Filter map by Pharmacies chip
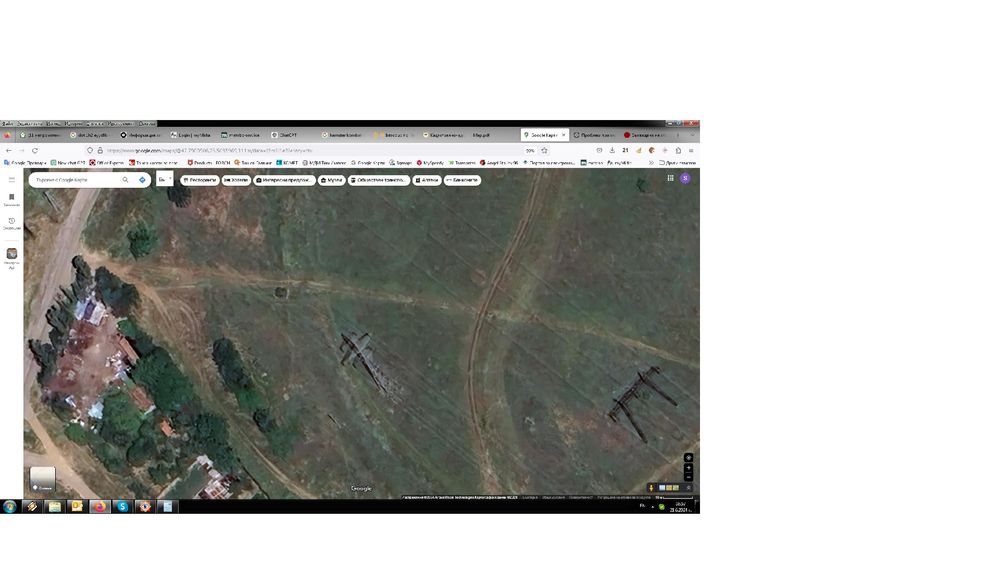Screen dimensions: 1000x563 click(x=427, y=180)
